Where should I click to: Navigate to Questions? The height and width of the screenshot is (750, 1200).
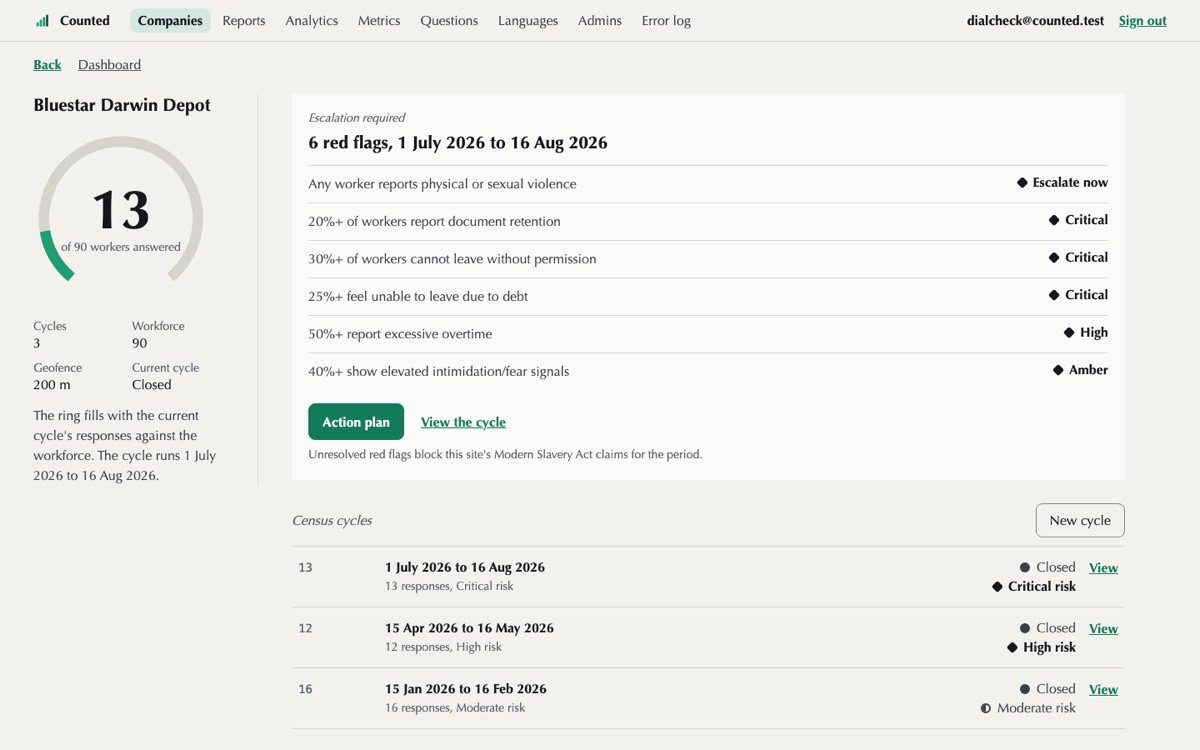pyautogui.click(x=449, y=20)
